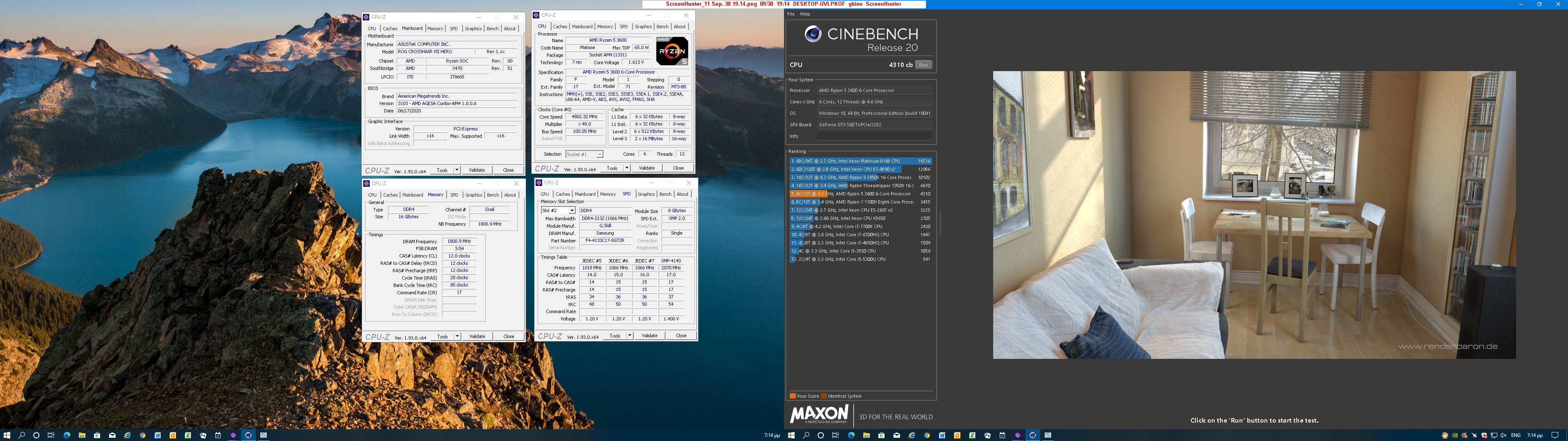Open the File menu in Cinebench
The width and height of the screenshot is (1568, 441).
(x=791, y=14)
